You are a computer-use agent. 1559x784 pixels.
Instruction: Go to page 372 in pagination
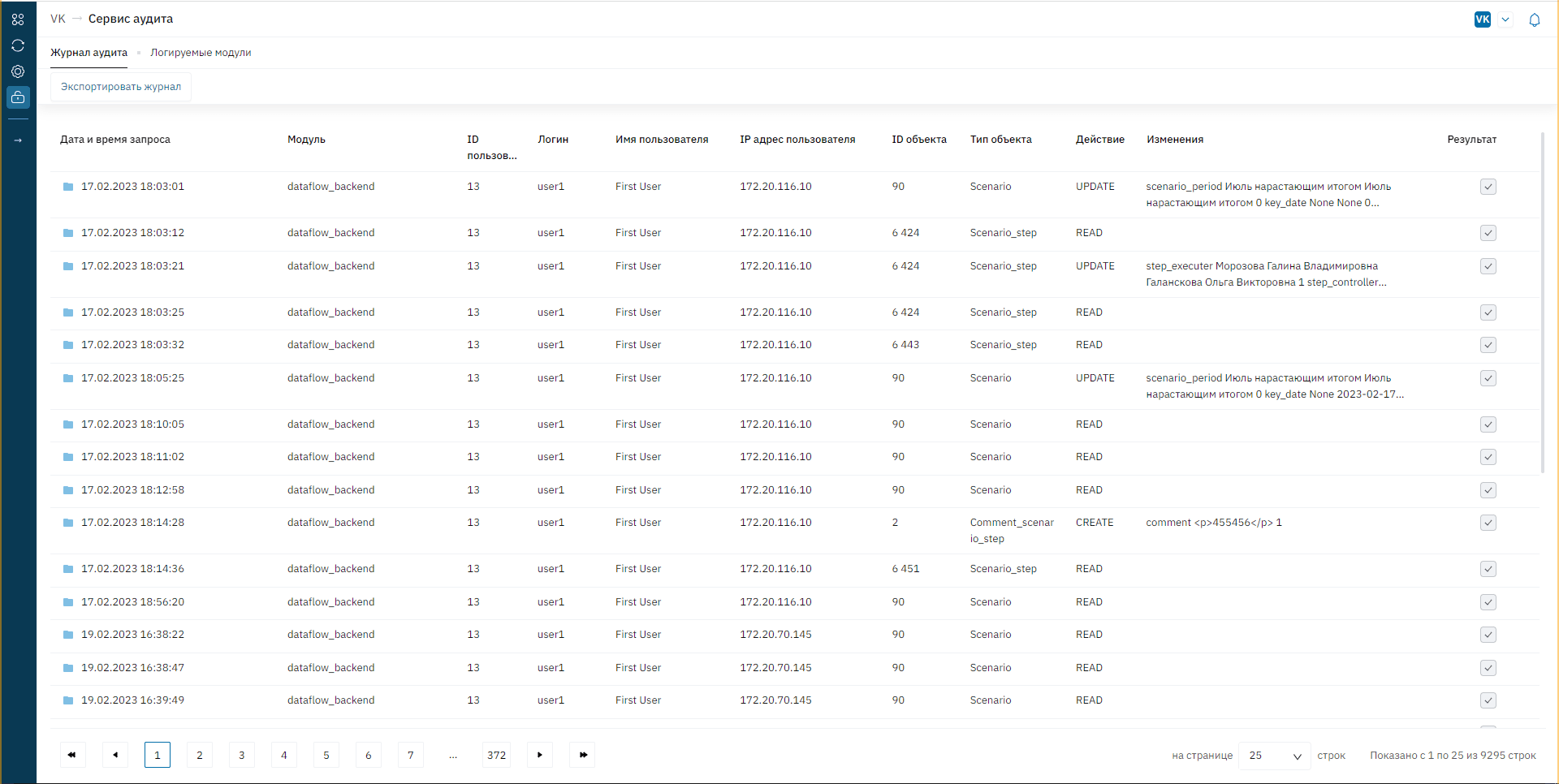[x=496, y=755]
